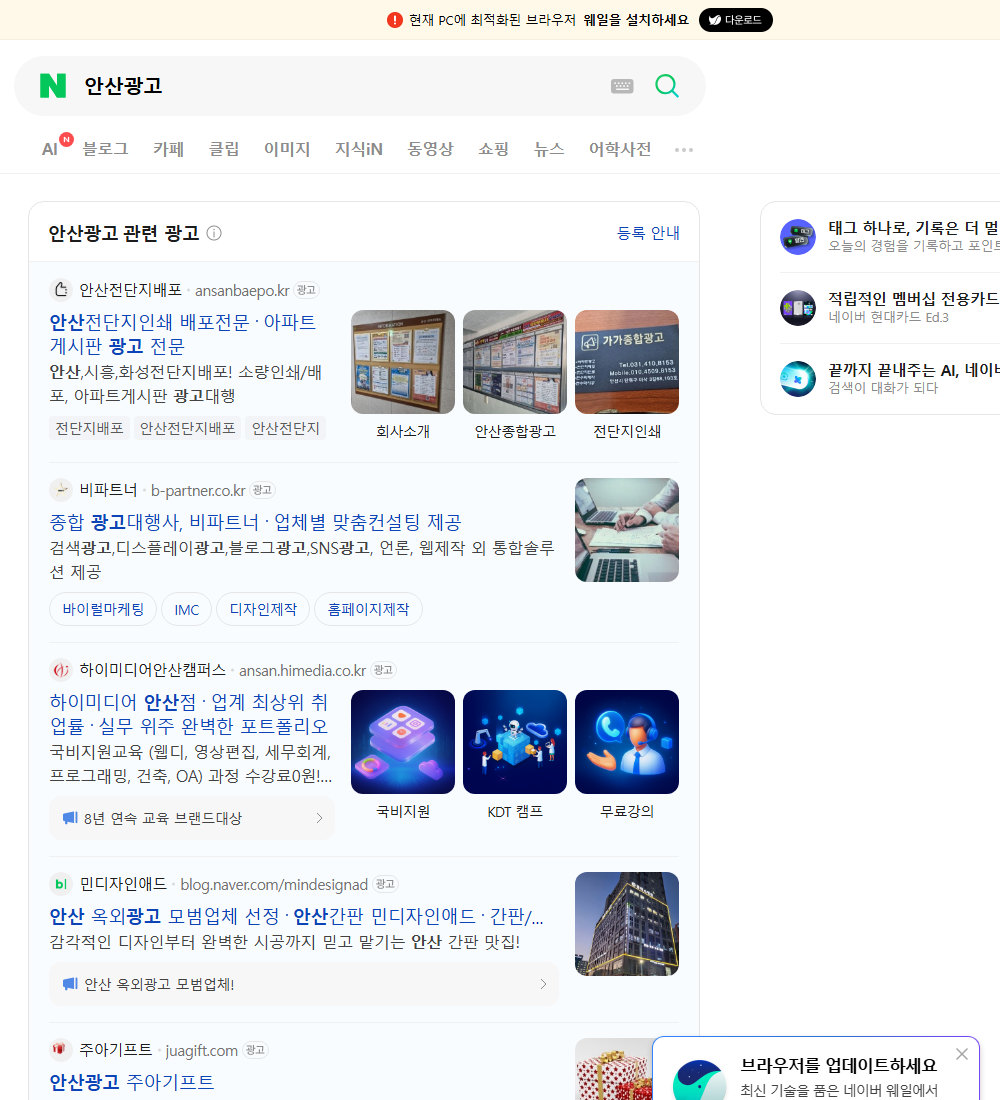Screen dimensions: 1000x1100
Task: Switch to the 클립 tab
Action: [x=224, y=149]
